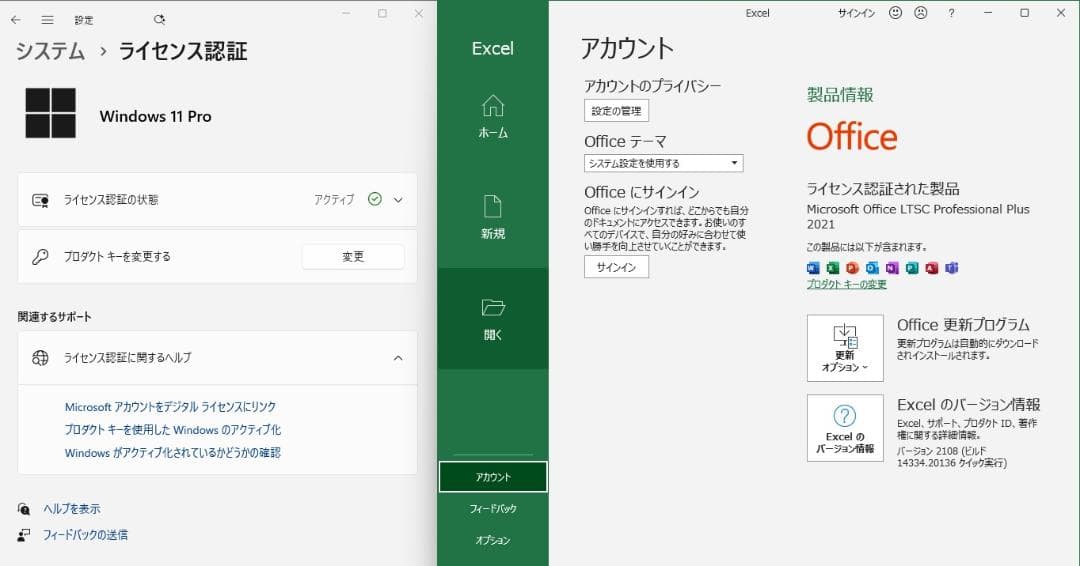
Task: Click サインイン in the Excel title bar
Action: [x=856, y=13]
